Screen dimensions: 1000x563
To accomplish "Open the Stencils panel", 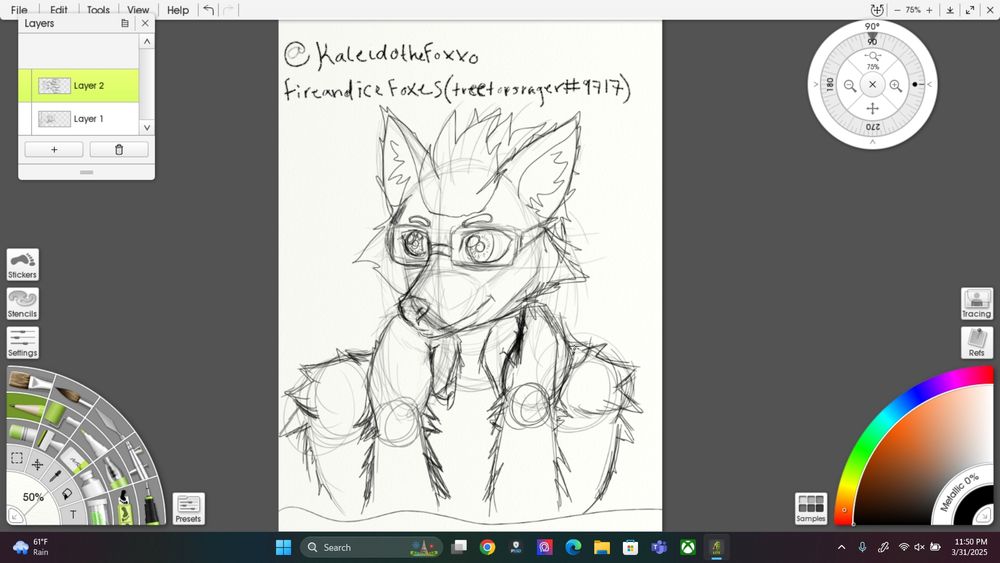I will tap(22, 303).
